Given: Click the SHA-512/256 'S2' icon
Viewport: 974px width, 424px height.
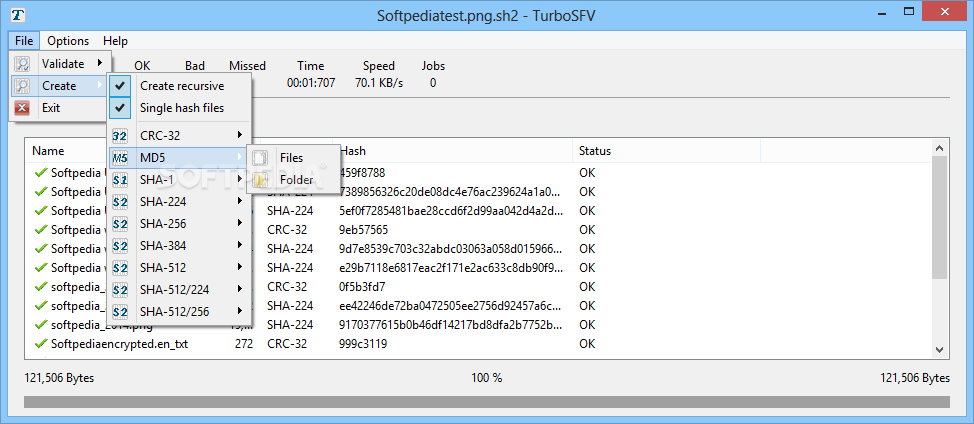Looking at the screenshot, I should [x=121, y=312].
